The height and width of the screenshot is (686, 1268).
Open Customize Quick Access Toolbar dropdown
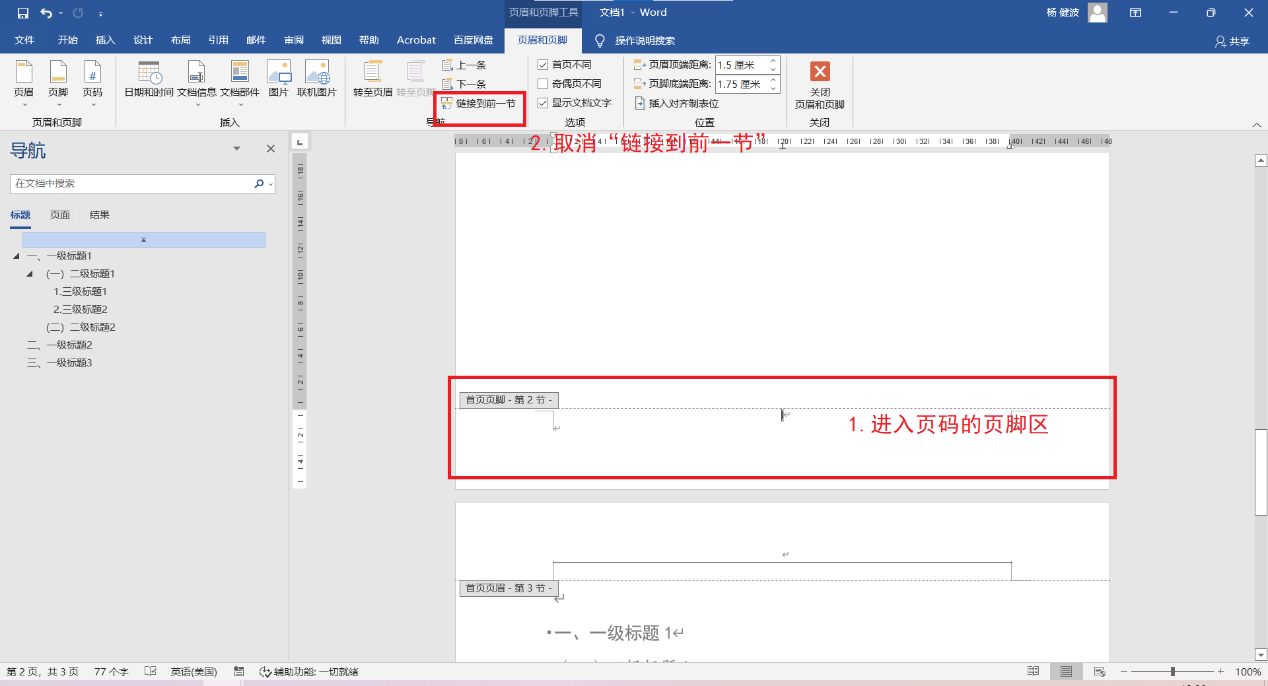(101, 14)
